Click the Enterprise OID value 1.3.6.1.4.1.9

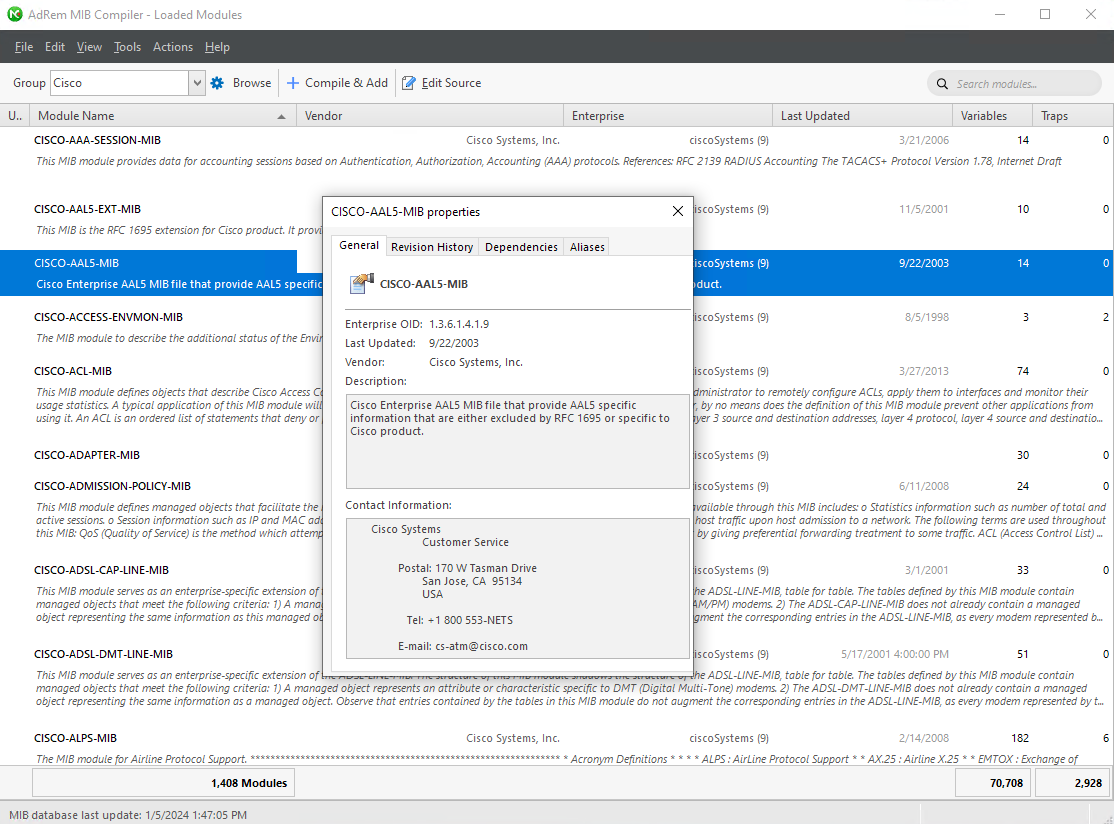(459, 324)
